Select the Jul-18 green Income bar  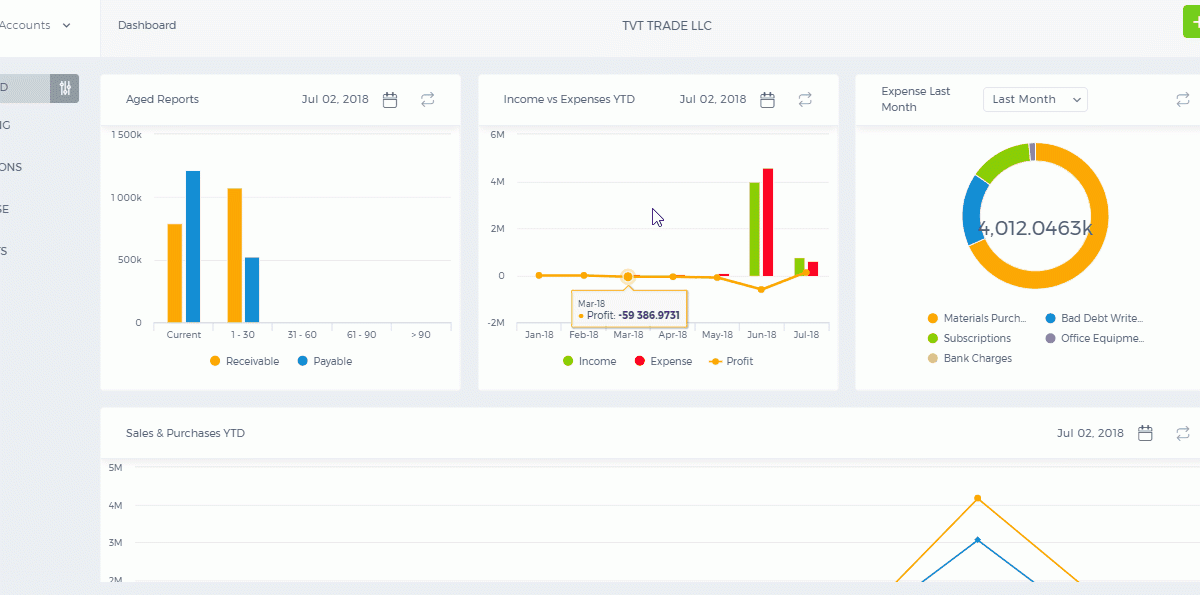(799, 267)
